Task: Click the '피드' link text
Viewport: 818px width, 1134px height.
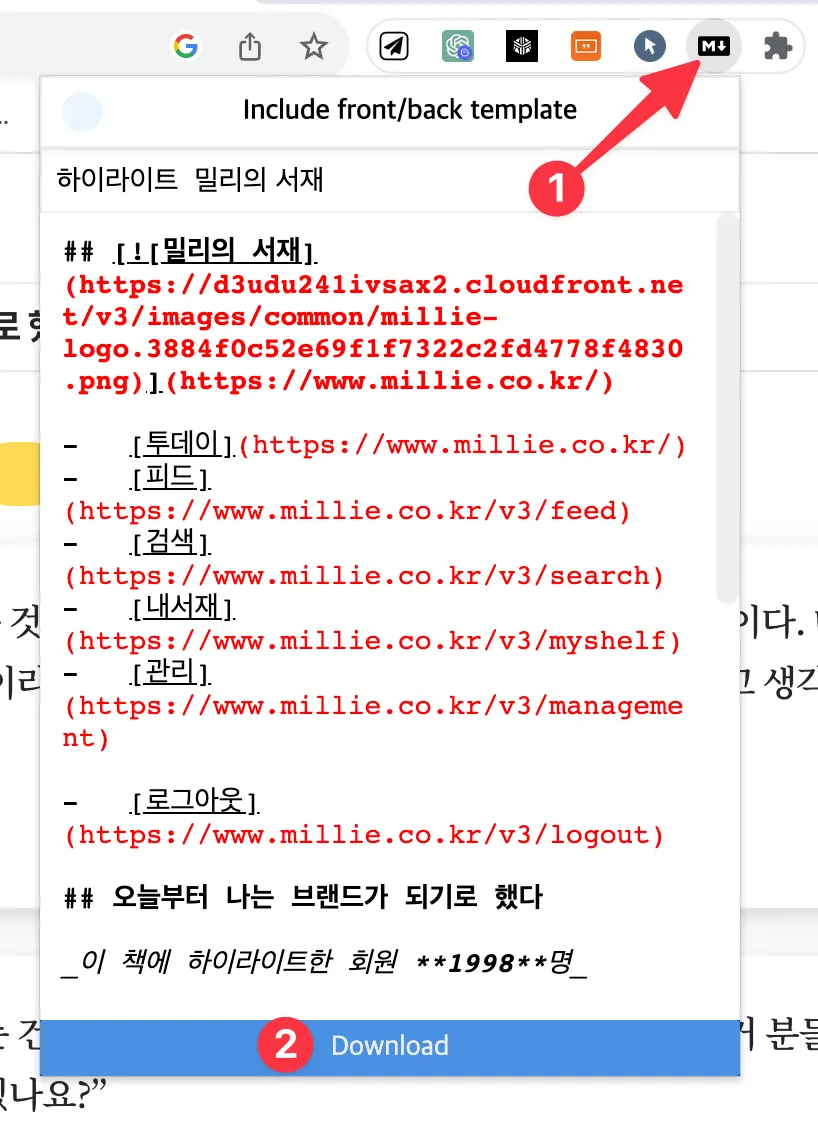Action: point(171,477)
